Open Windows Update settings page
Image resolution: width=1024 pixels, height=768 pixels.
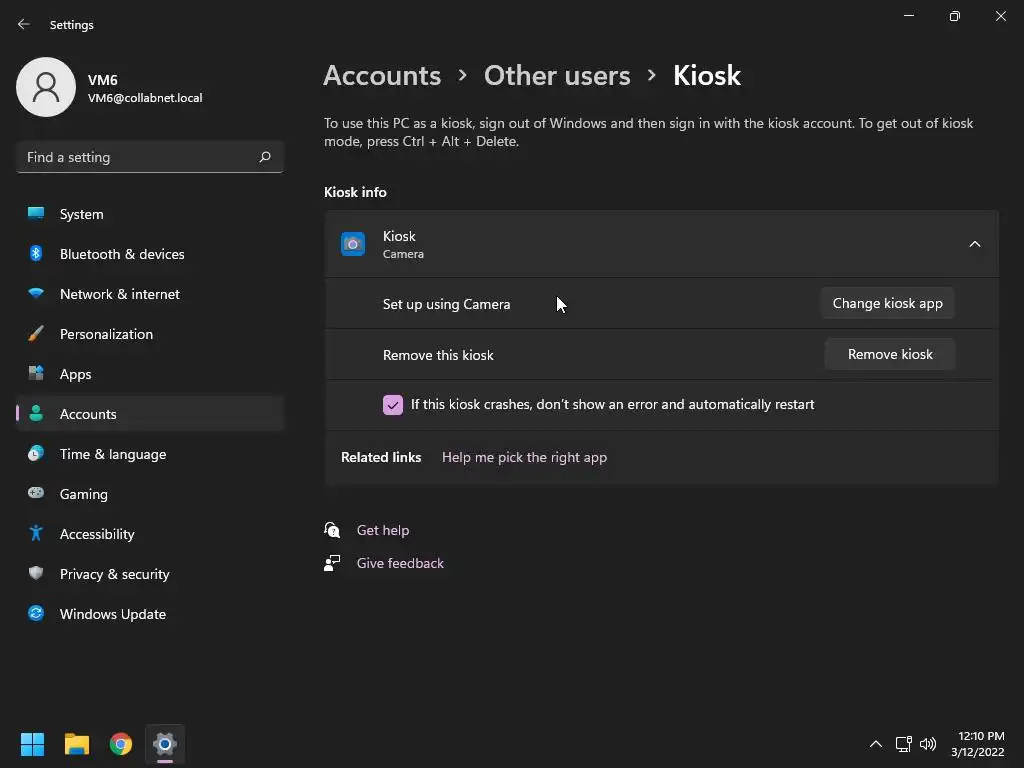point(112,614)
